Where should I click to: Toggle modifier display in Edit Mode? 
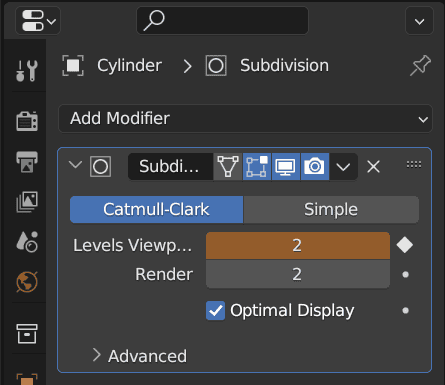[257, 166]
